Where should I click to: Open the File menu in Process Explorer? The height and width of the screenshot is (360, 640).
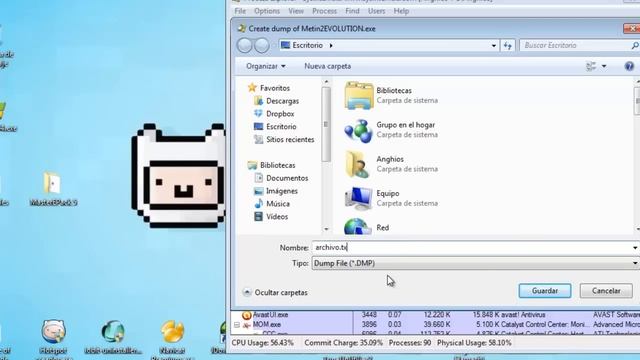click(x=240, y=11)
